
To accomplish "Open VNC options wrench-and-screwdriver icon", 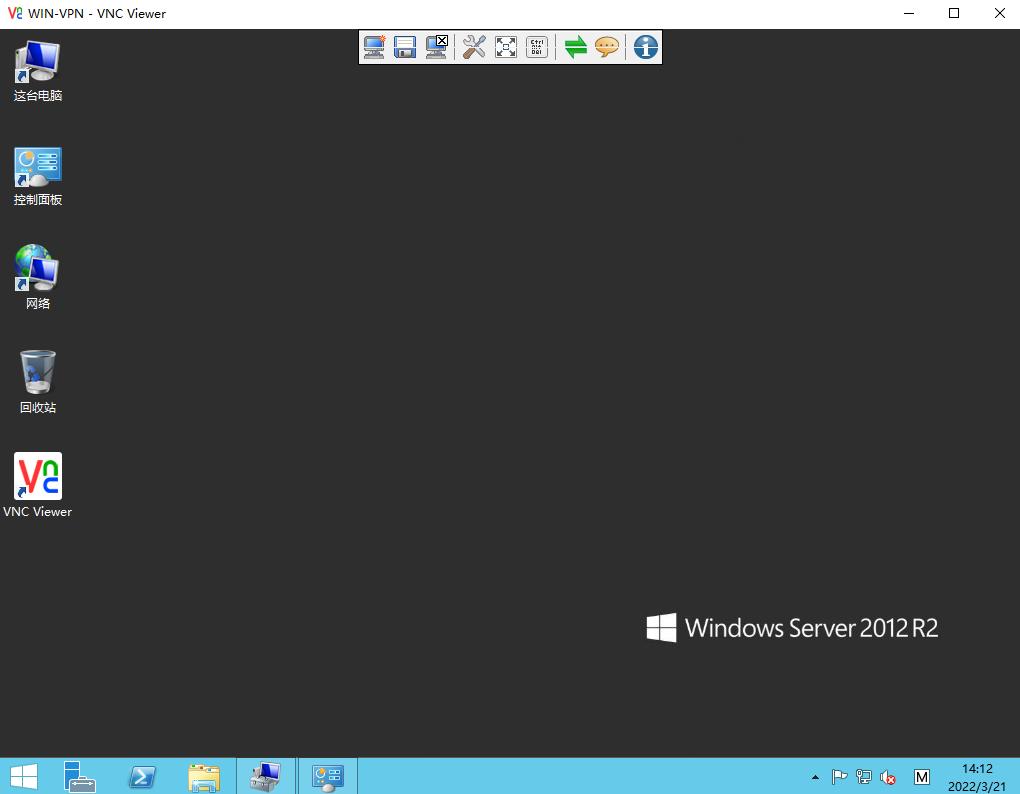I will (474, 47).
